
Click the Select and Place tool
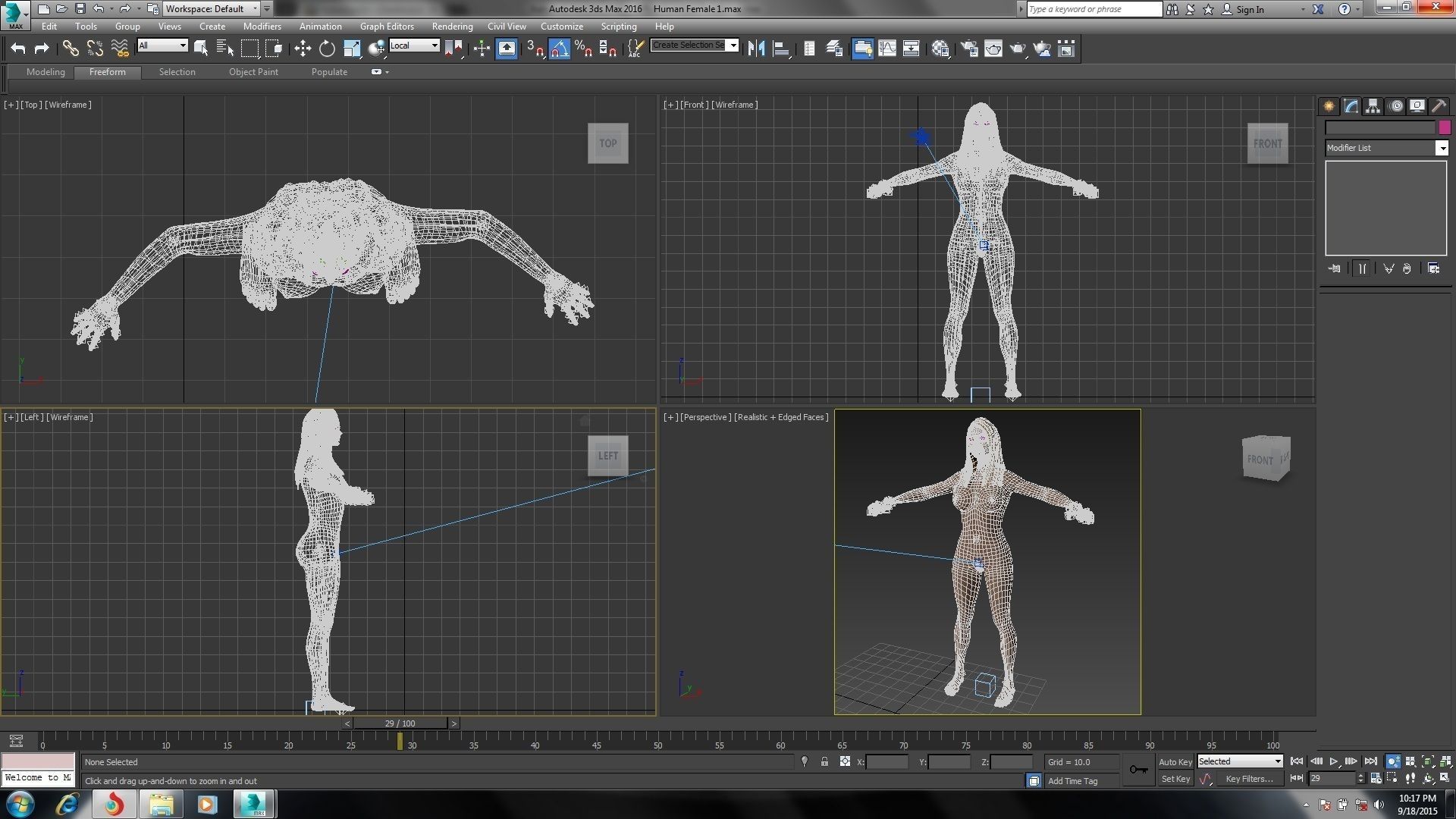376,49
